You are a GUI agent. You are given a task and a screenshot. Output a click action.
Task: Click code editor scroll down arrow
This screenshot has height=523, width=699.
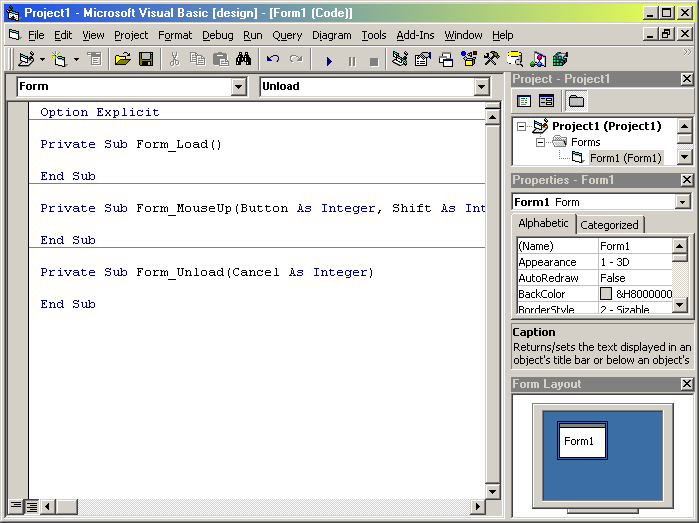pyautogui.click(x=492, y=492)
